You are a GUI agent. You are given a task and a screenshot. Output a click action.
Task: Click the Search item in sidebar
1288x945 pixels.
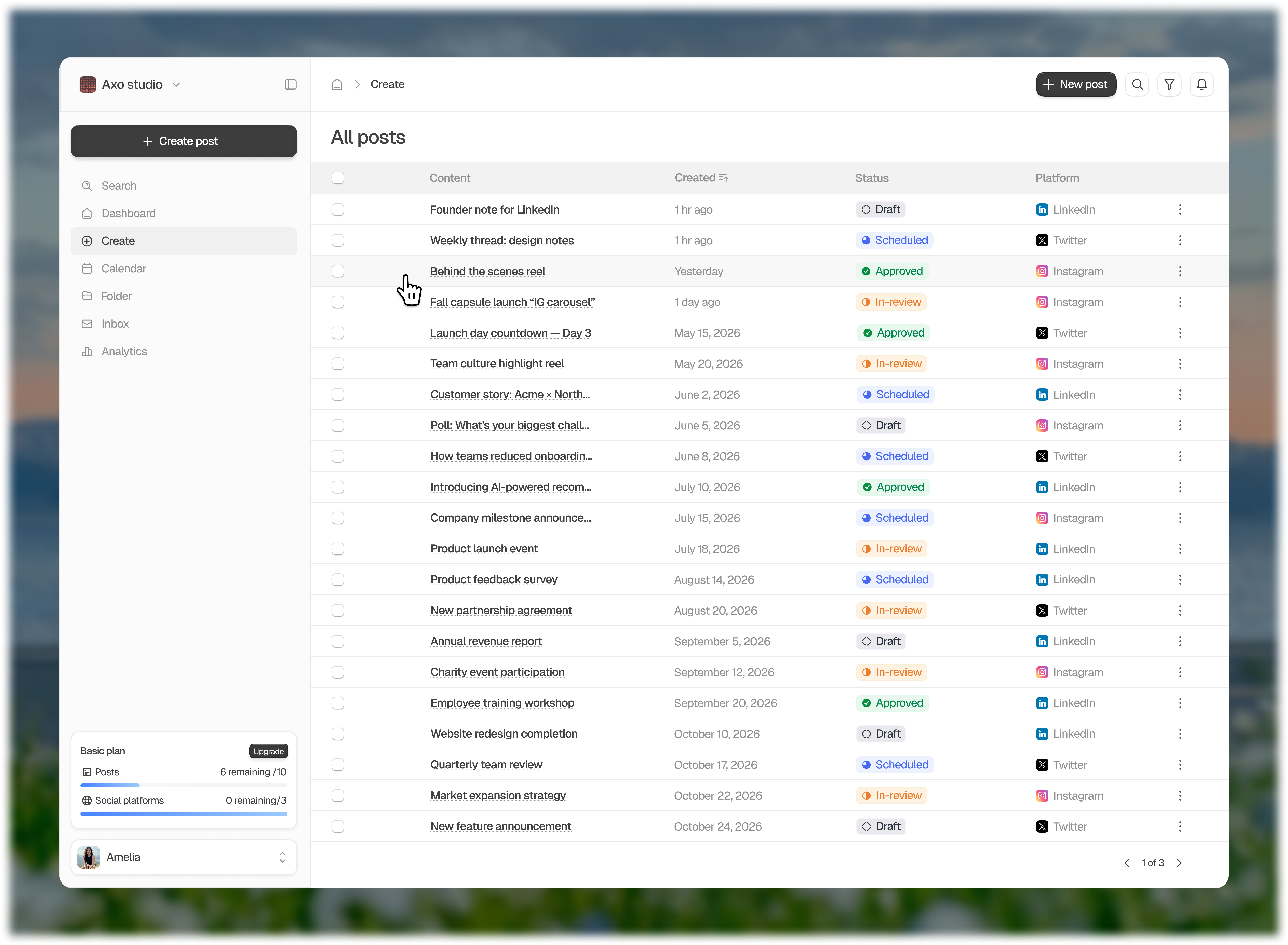pyautogui.click(x=184, y=186)
